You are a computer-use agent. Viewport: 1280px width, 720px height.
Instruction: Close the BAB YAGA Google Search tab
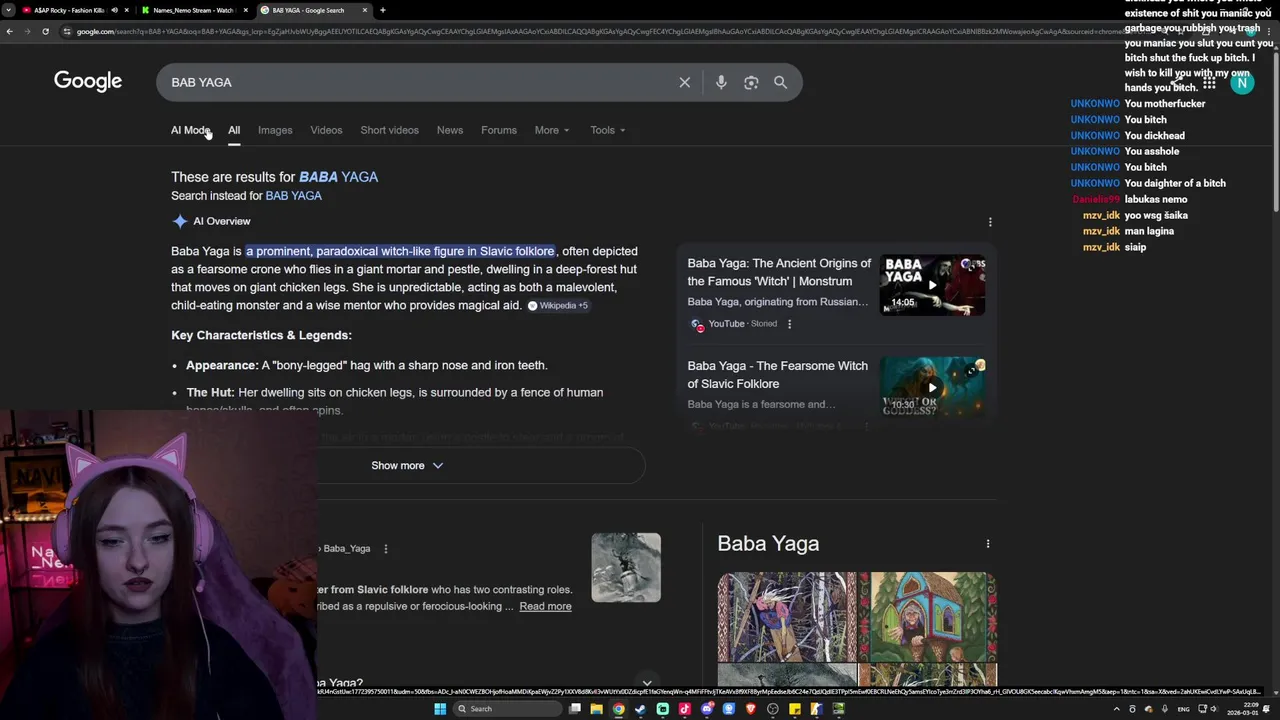pyautogui.click(x=365, y=10)
